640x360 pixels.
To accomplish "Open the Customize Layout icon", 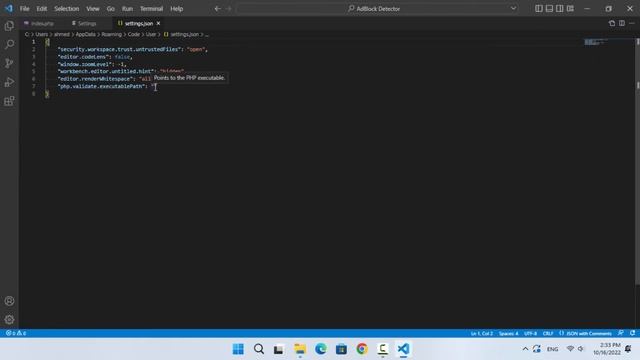I will (x=570, y=9).
